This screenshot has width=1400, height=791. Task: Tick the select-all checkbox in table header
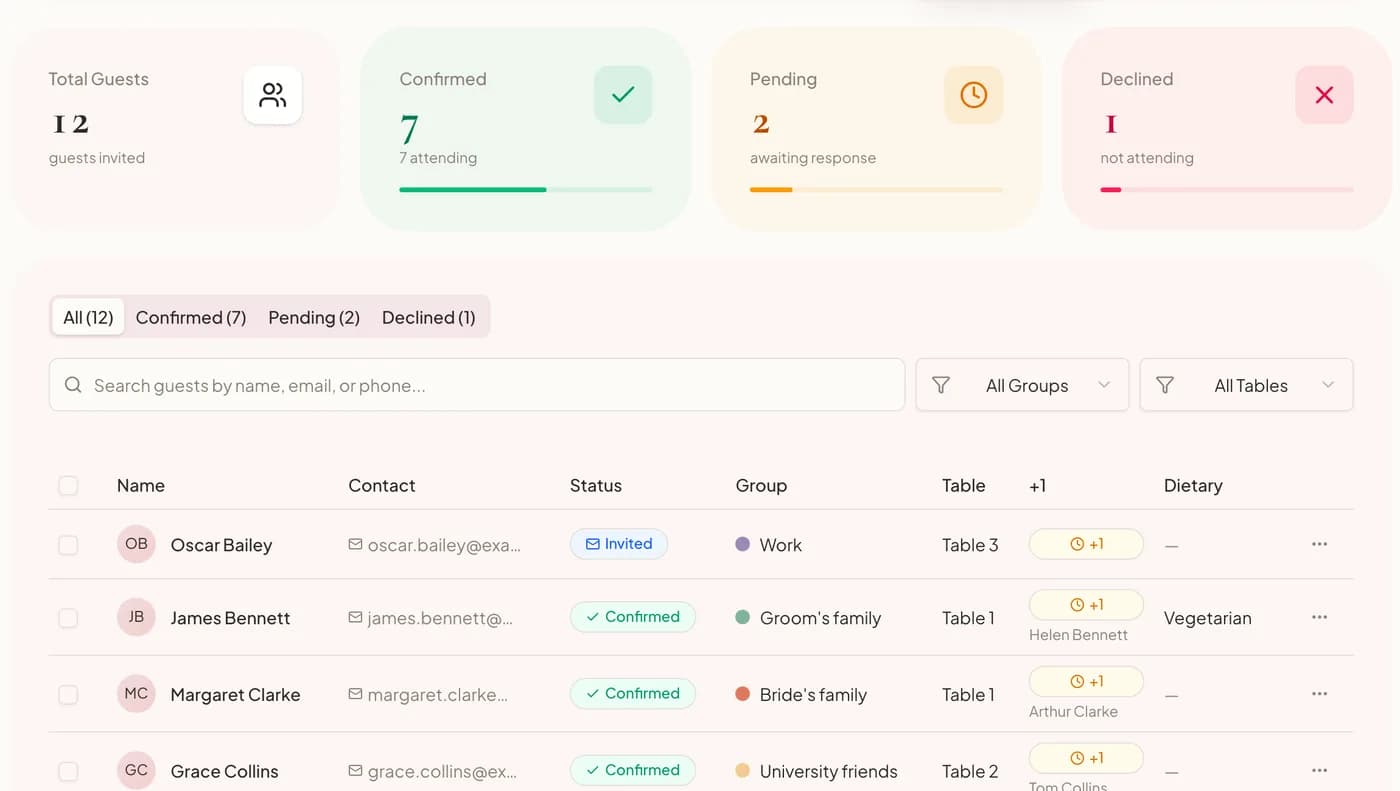(68, 486)
